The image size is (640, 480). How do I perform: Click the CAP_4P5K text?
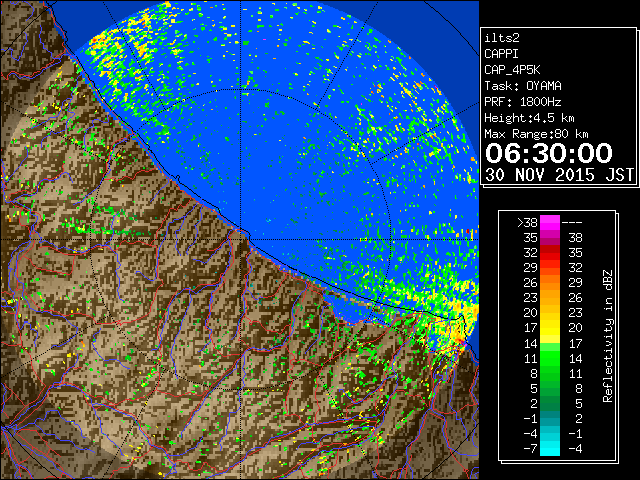tap(512, 70)
